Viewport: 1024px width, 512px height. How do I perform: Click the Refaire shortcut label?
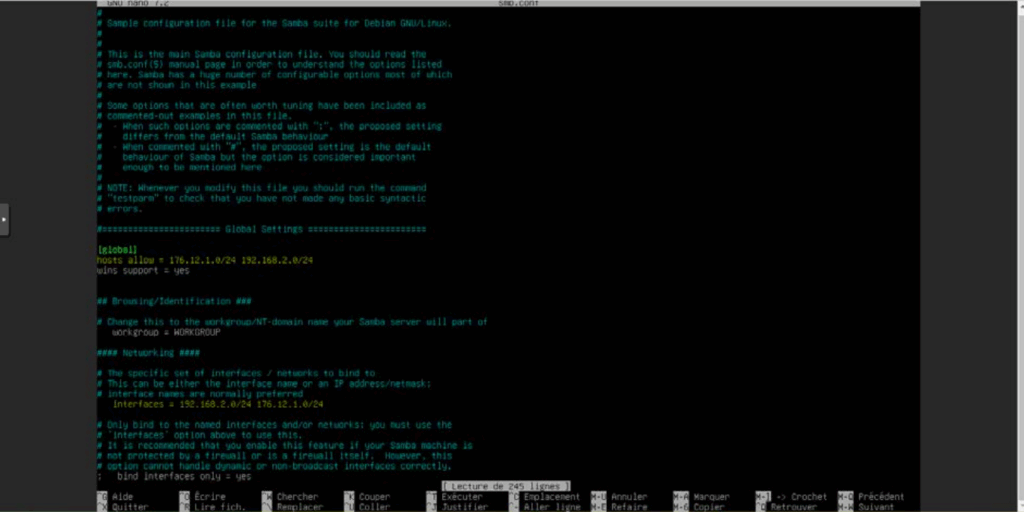click(x=629, y=507)
